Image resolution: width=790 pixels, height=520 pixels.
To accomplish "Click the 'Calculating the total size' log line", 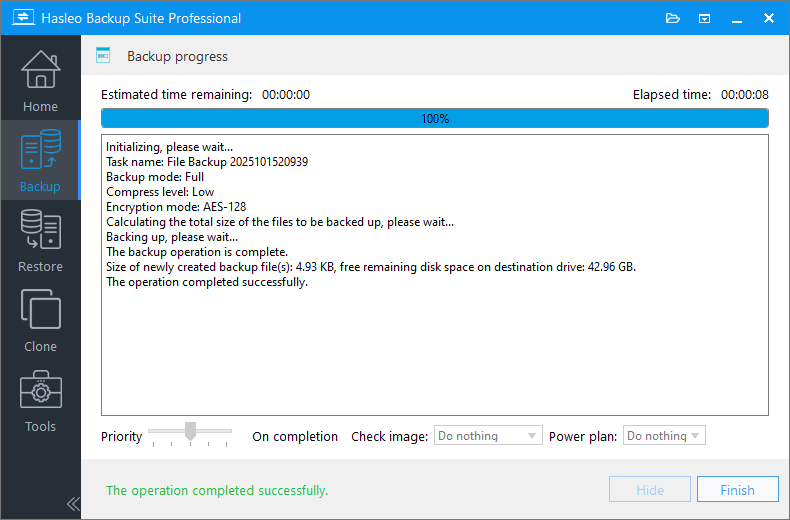I will (x=280, y=222).
